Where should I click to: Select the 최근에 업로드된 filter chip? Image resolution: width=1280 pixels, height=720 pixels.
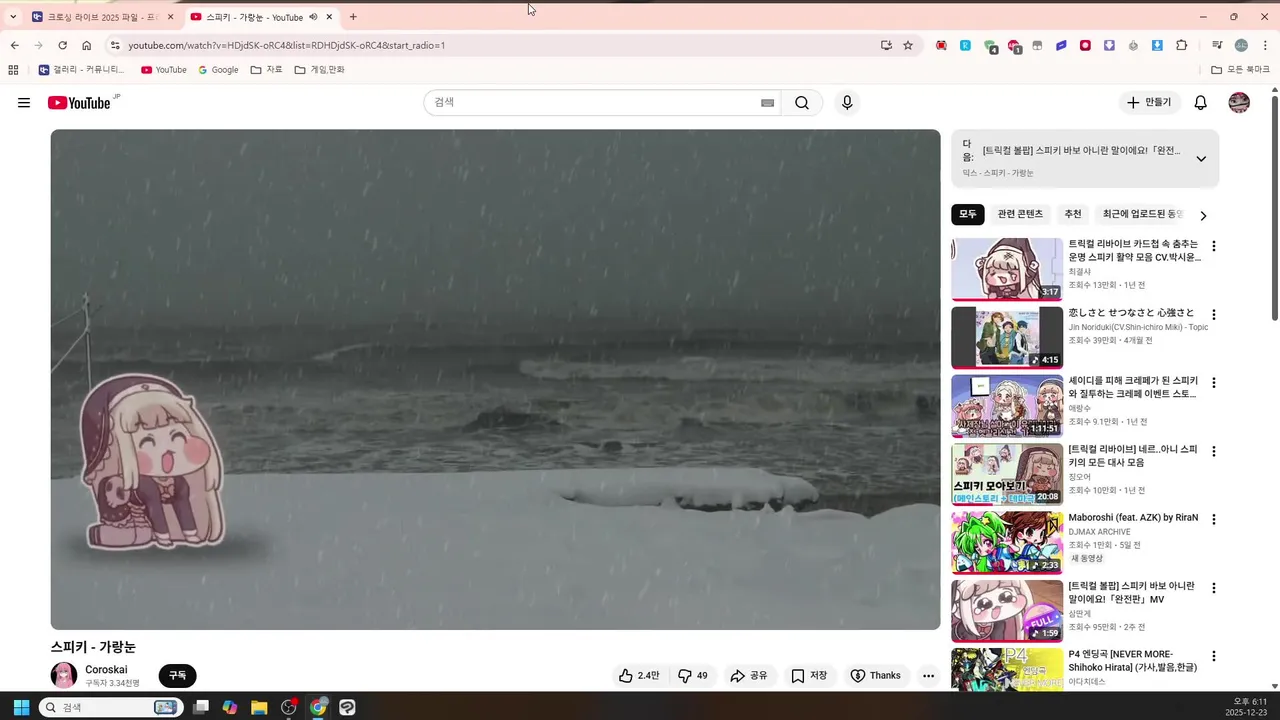tap(1142, 214)
